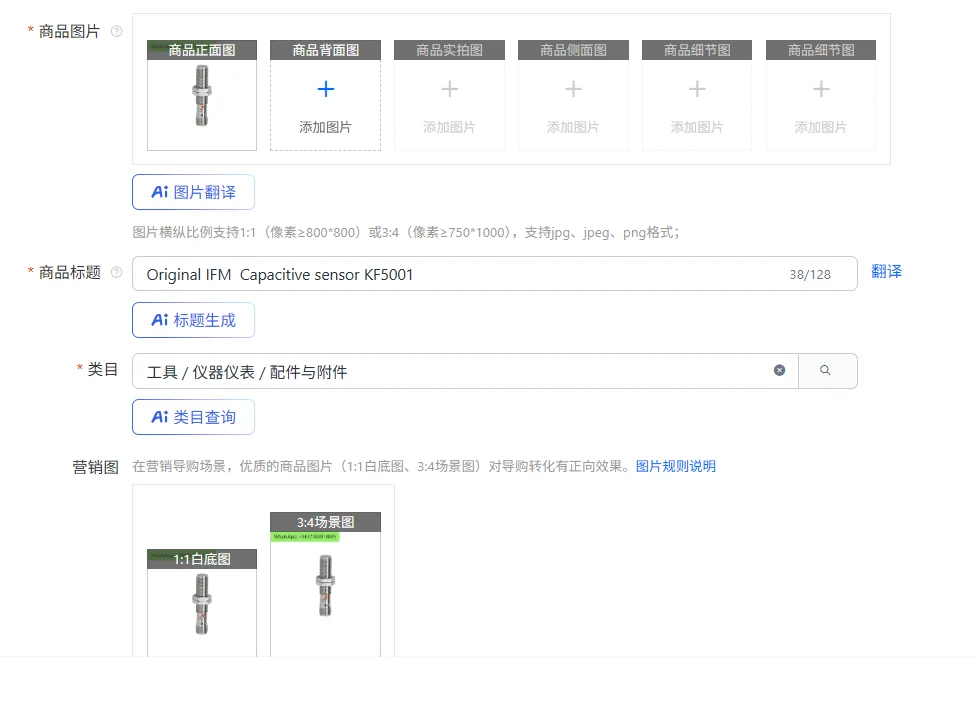Click the 38/128 character counter
Screen dimensions: 978x715
tap(810, 275)
